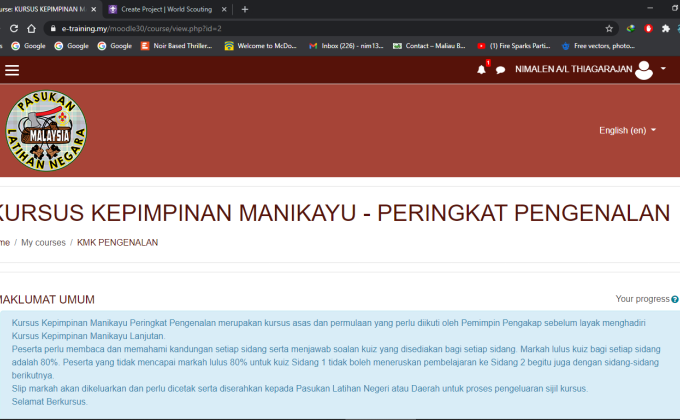Open the messages chat bubble icon
This screenshot has width=680, height=420.
500,70
